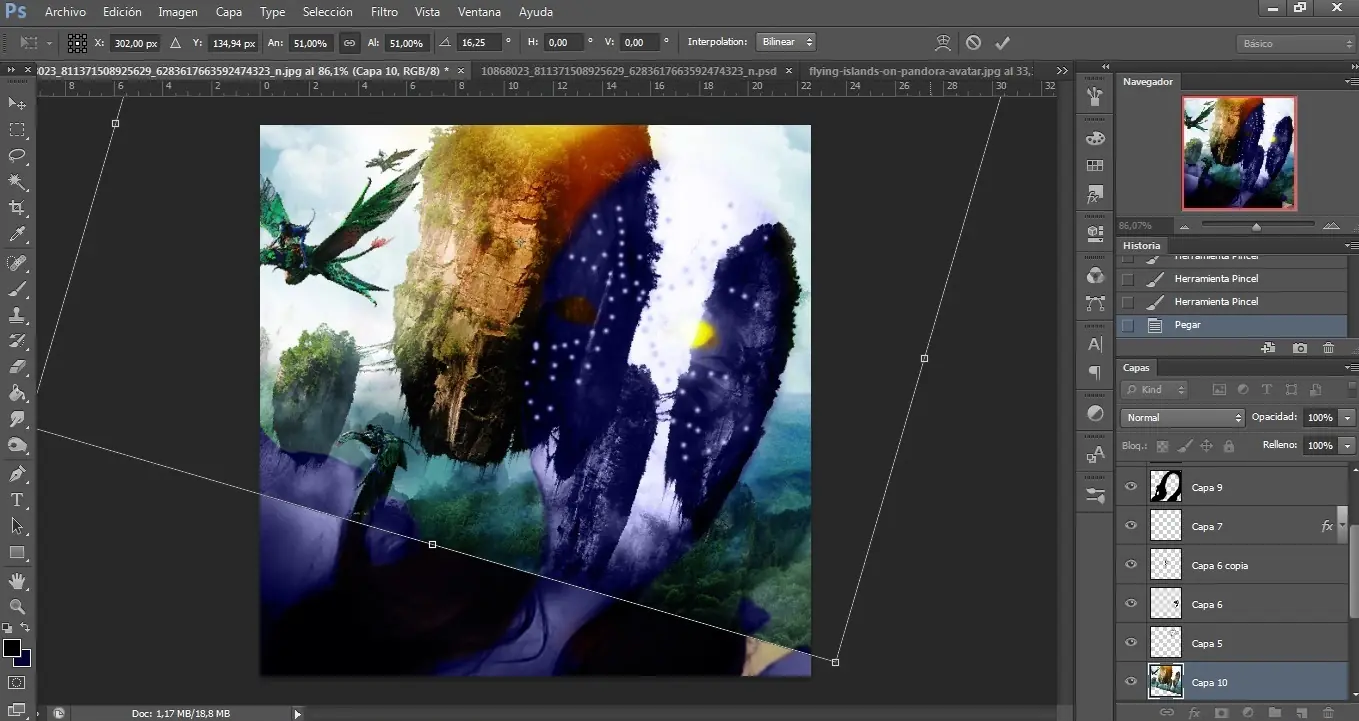
Task: Toggle lock all for the layer
Action: [1229, 446]
